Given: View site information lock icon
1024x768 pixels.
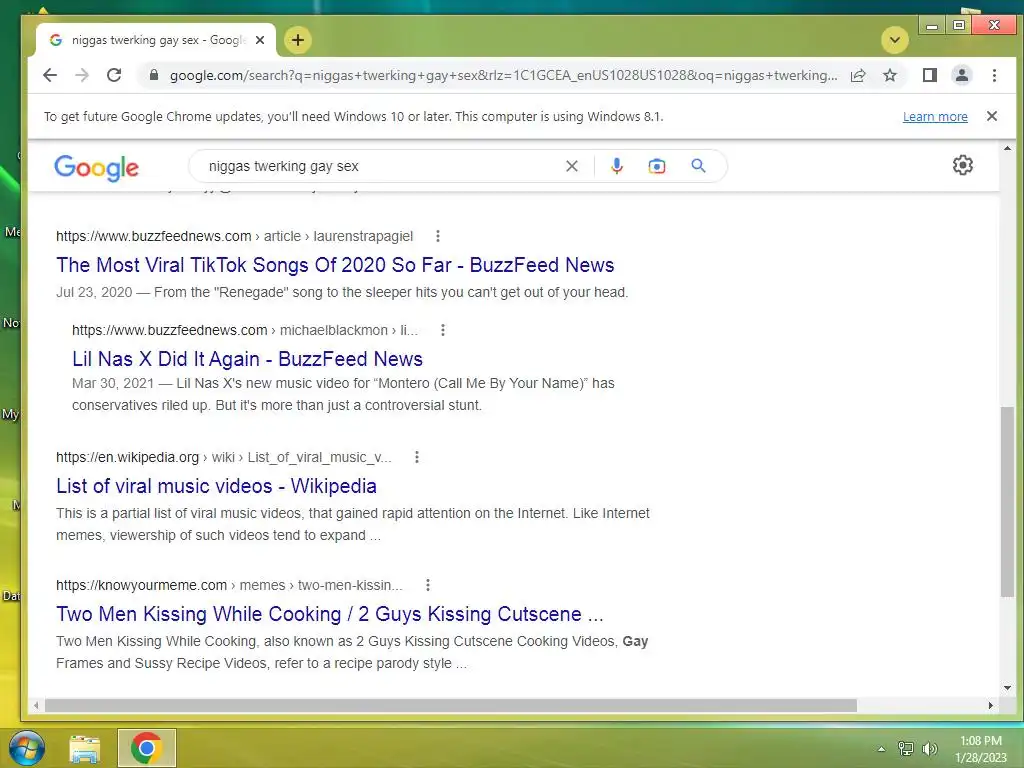Looking at the screenshot, I should [x=153, y=75].
